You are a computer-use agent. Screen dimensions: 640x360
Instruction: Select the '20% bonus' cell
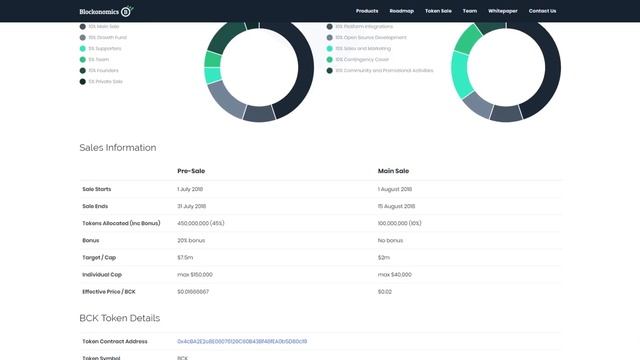pyautogui.click(x=191, y=240)
